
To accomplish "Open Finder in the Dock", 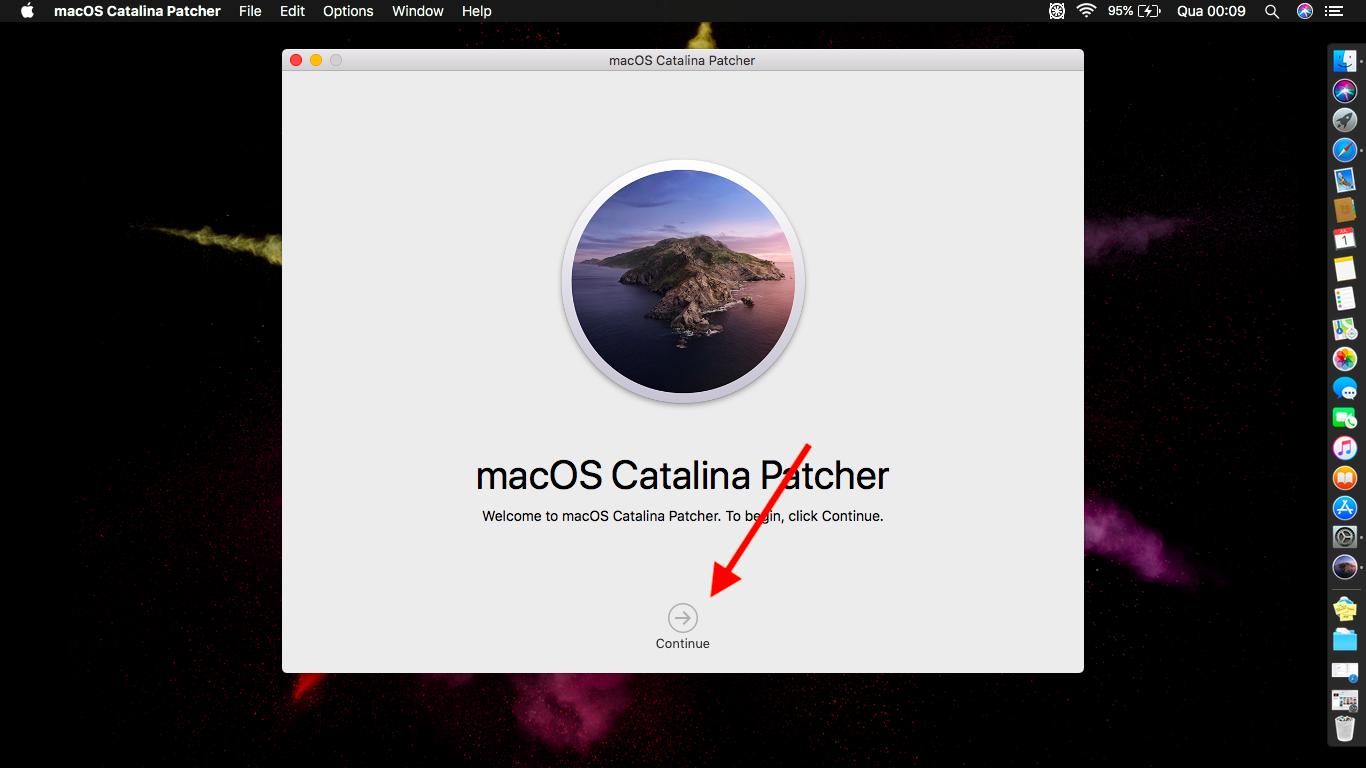I will click(1345, 61).
